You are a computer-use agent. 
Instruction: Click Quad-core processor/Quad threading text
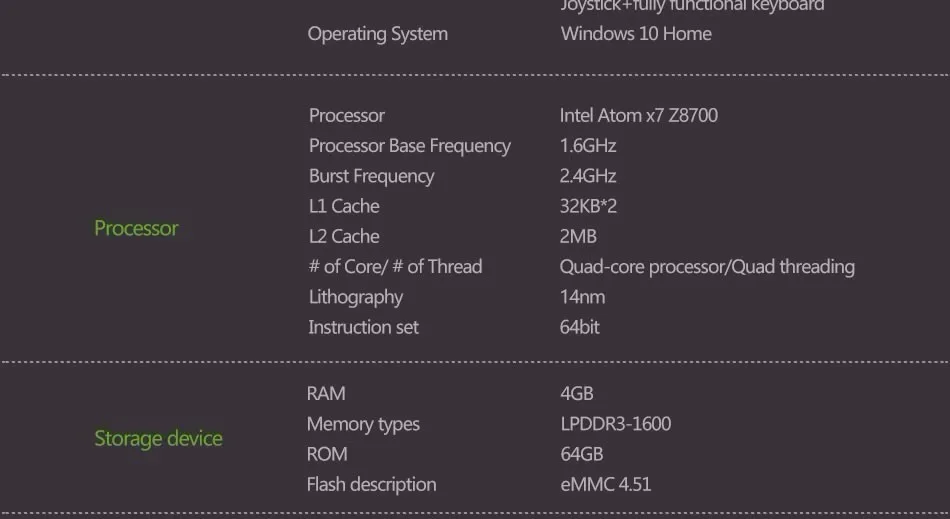click(707, 267)
